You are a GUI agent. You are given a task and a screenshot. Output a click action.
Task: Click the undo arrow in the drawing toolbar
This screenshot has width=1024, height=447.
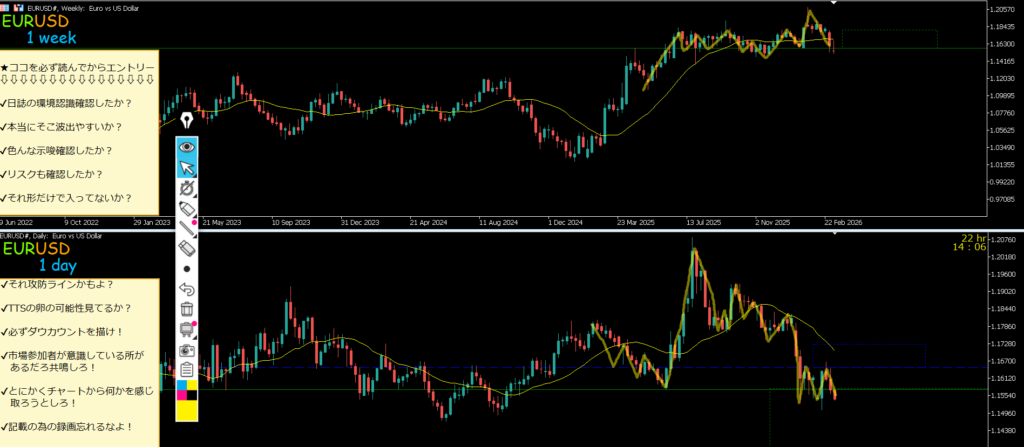(x=187, y=290)
